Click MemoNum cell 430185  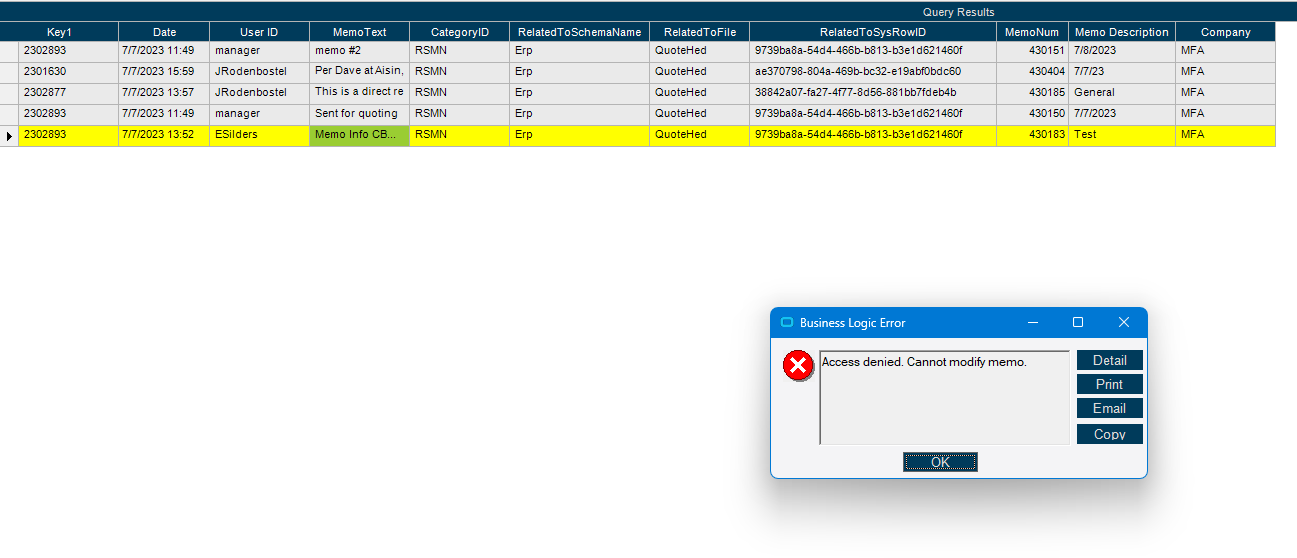tap(1032, 93)
